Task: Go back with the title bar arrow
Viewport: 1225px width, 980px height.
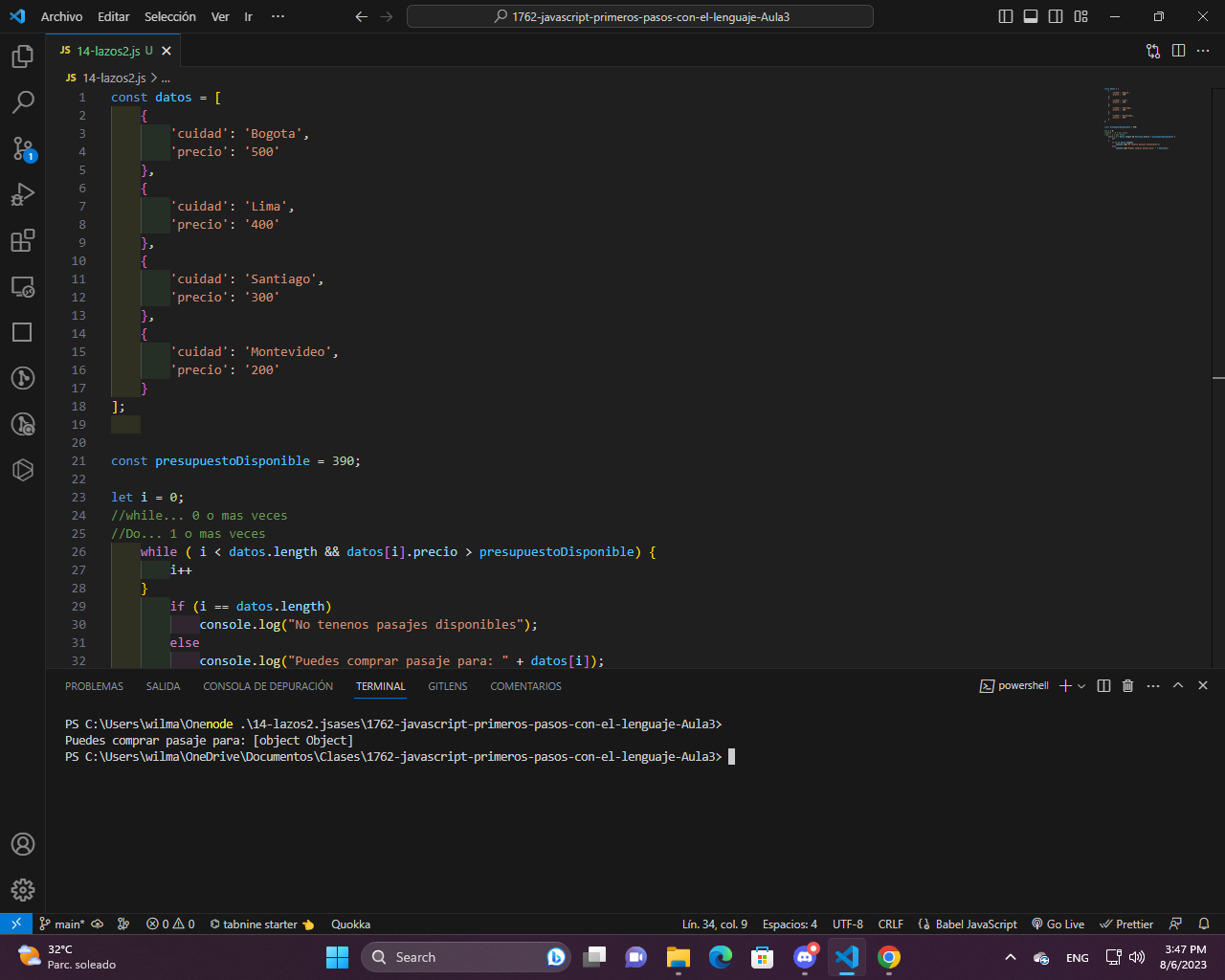Action: [x=361, y=16]
